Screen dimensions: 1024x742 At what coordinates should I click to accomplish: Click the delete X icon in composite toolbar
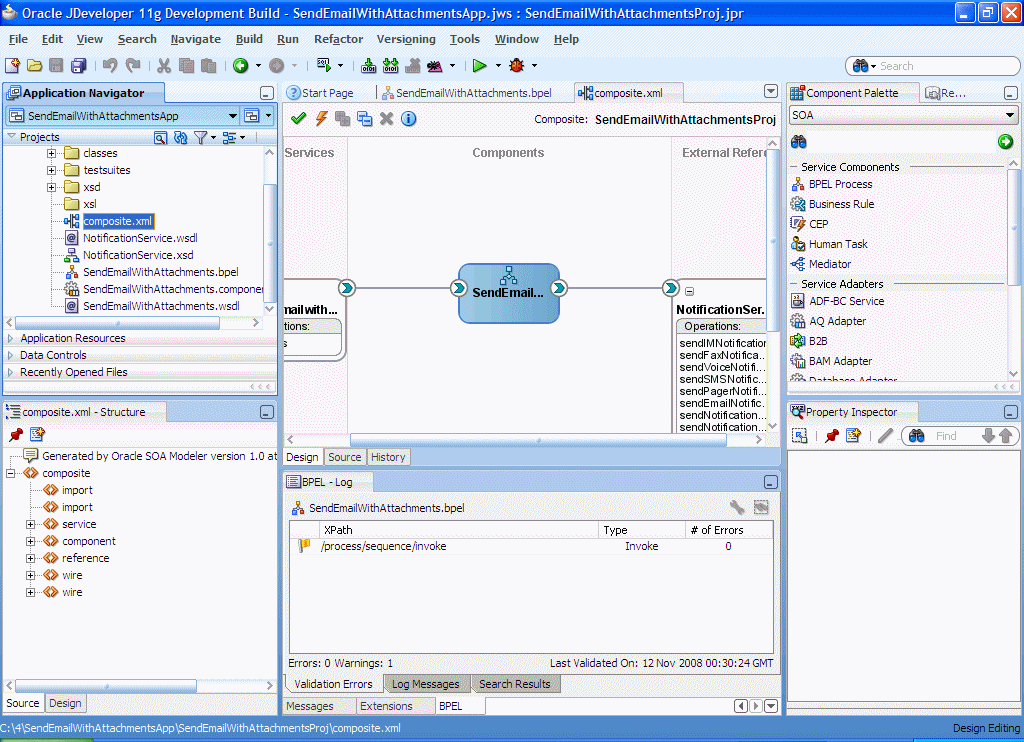point(387,118)
